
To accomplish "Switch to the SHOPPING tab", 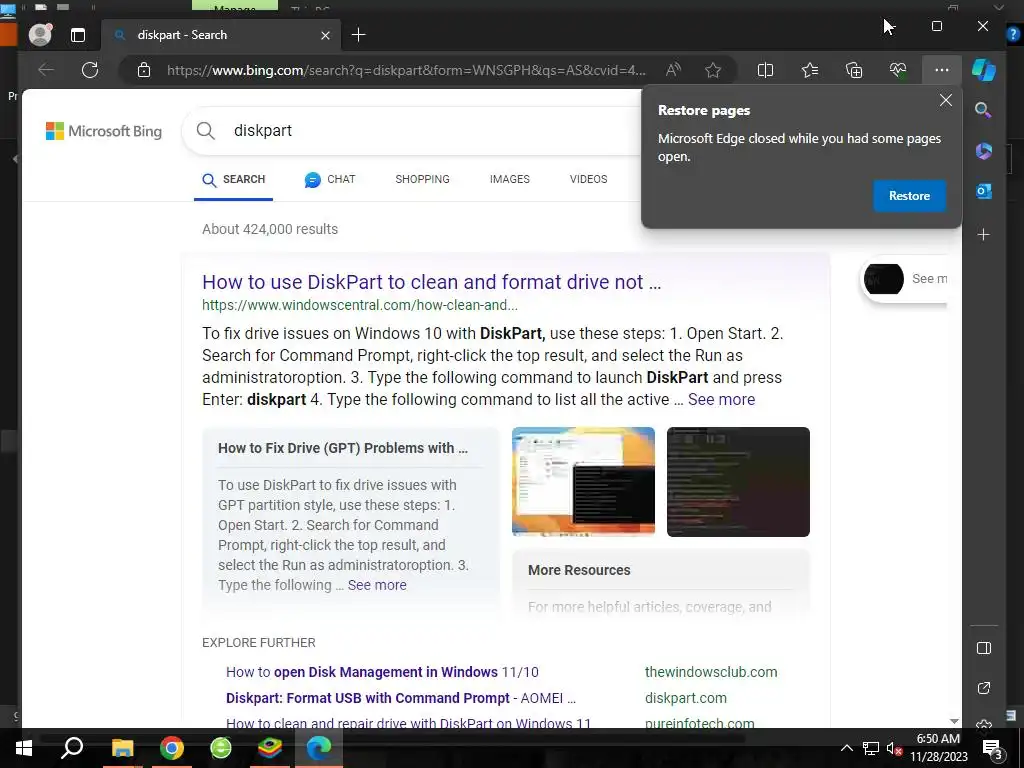I will tap(423, 179).
